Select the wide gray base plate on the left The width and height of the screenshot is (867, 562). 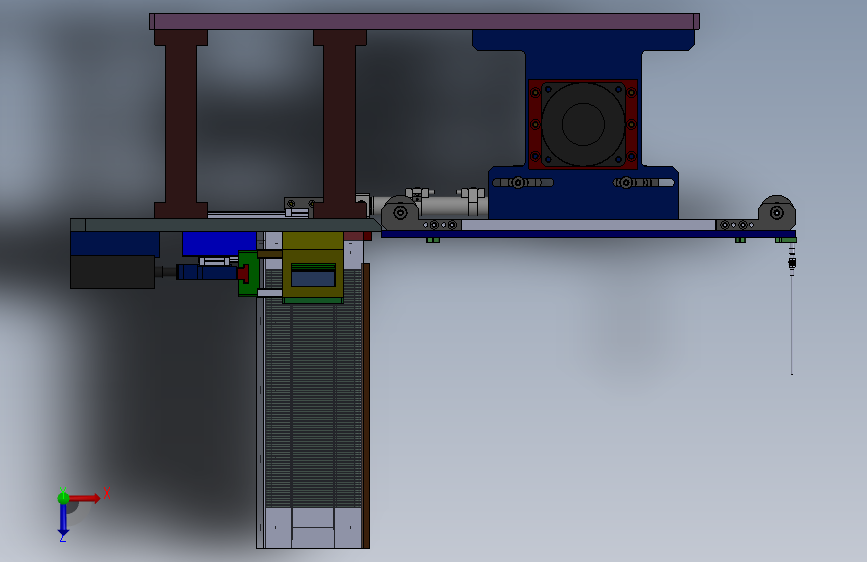225,225
